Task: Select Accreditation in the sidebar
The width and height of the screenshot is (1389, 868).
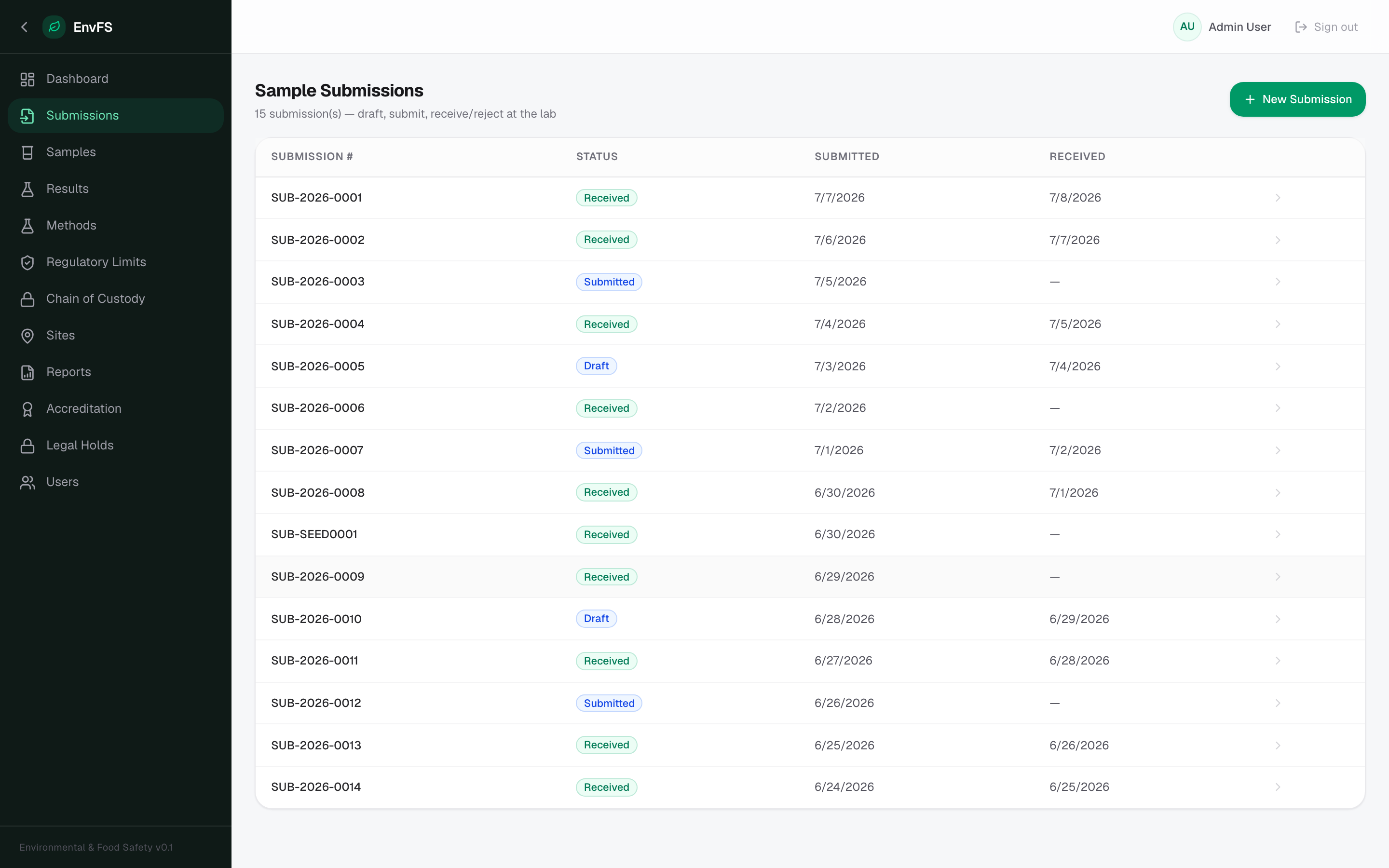Action: (115, 409)
